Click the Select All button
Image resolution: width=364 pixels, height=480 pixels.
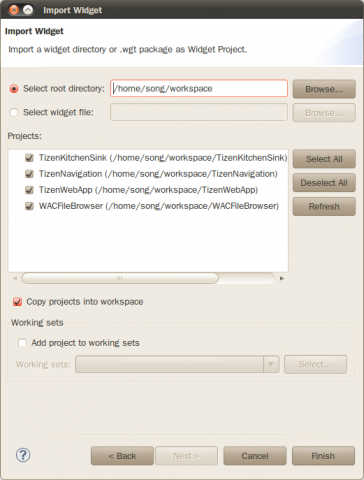point(324,159)
